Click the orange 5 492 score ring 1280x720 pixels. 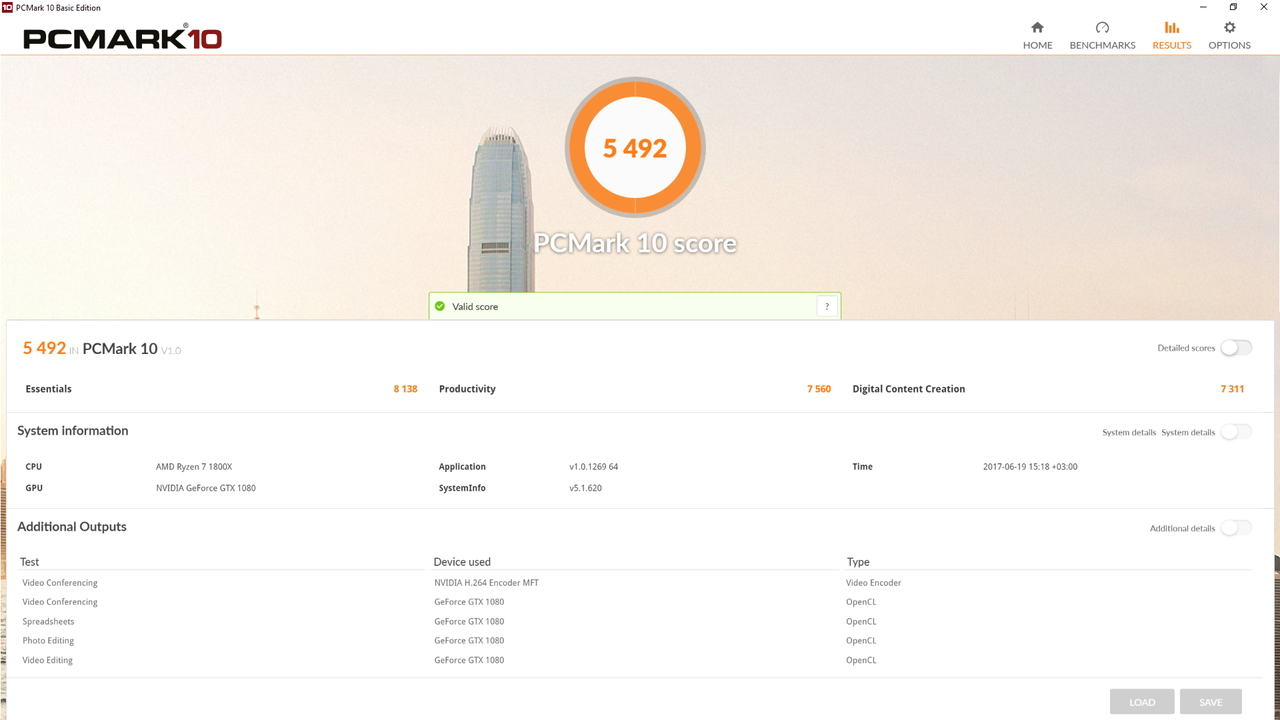pos(635,148)
